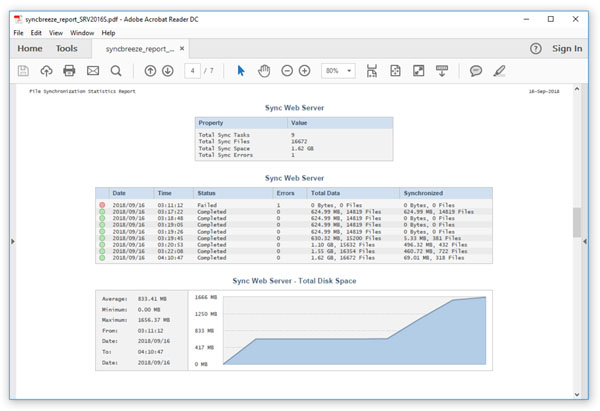Screen dimensions: 600x411
Task: Enter full screen mode icon
Action: pyautogui.click(x=419, y=71)
